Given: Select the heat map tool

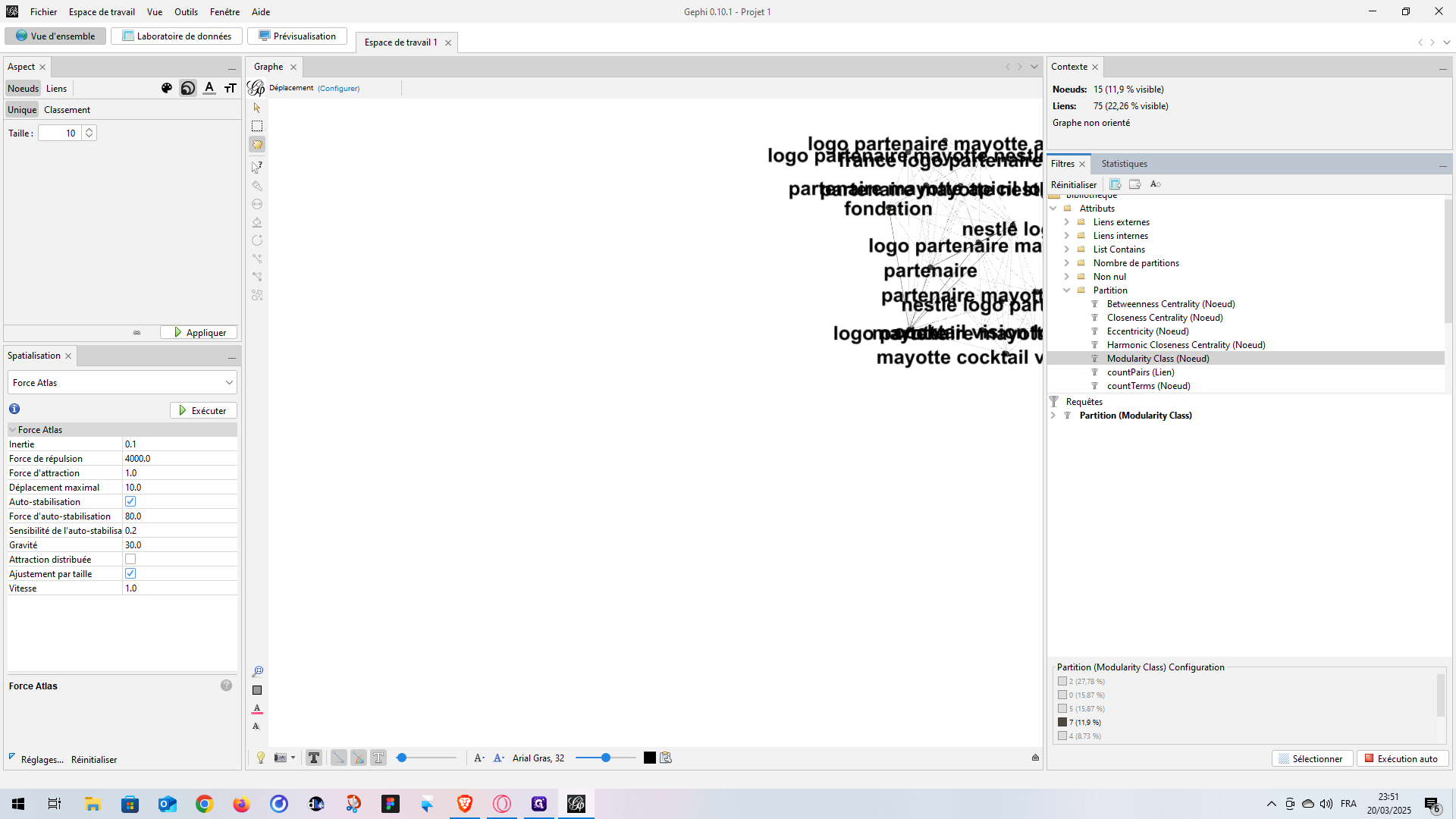Looking at the screenshot, I should coord(257,295).
